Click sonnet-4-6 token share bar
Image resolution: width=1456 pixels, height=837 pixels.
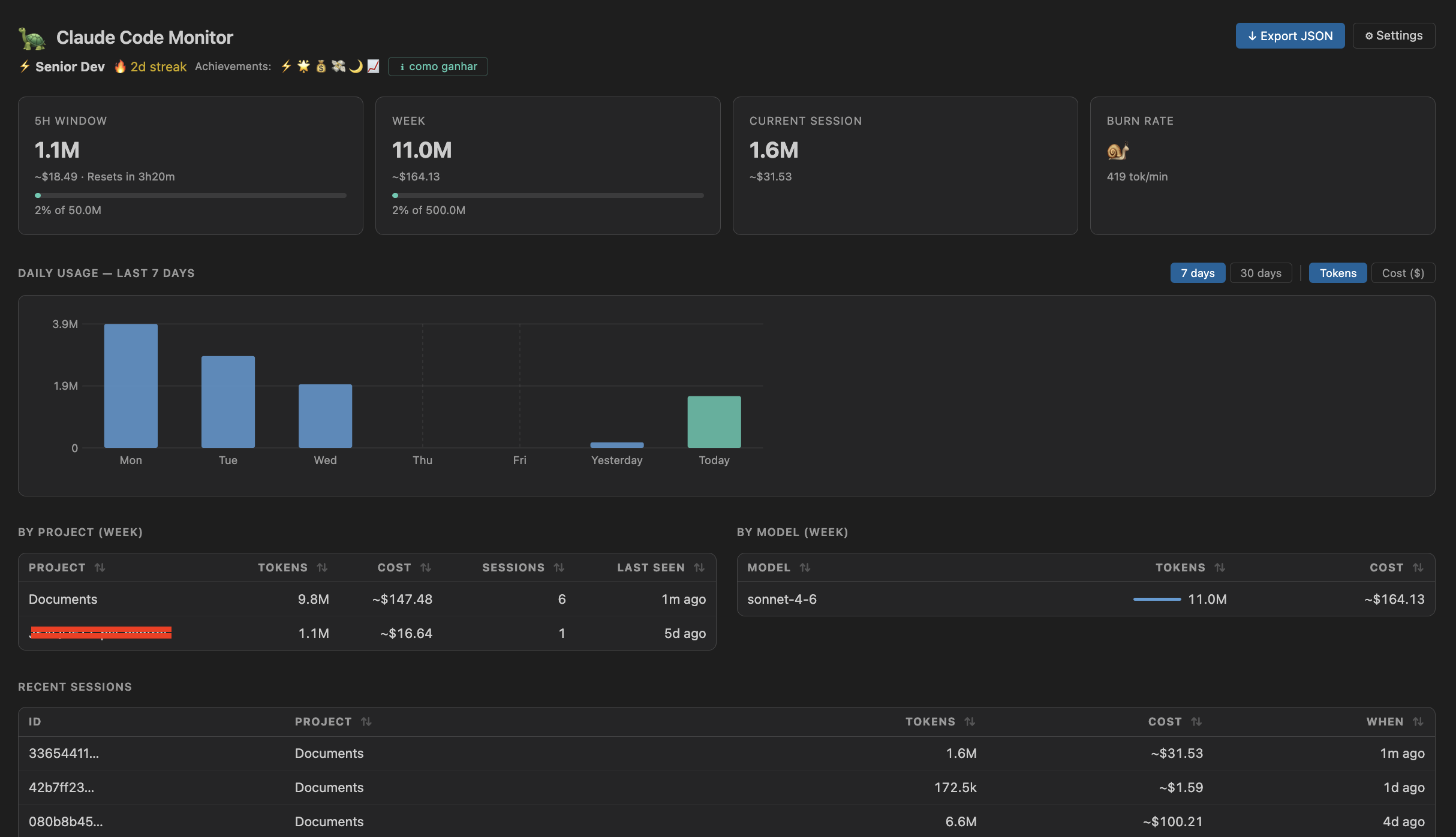click(1157, 600)
